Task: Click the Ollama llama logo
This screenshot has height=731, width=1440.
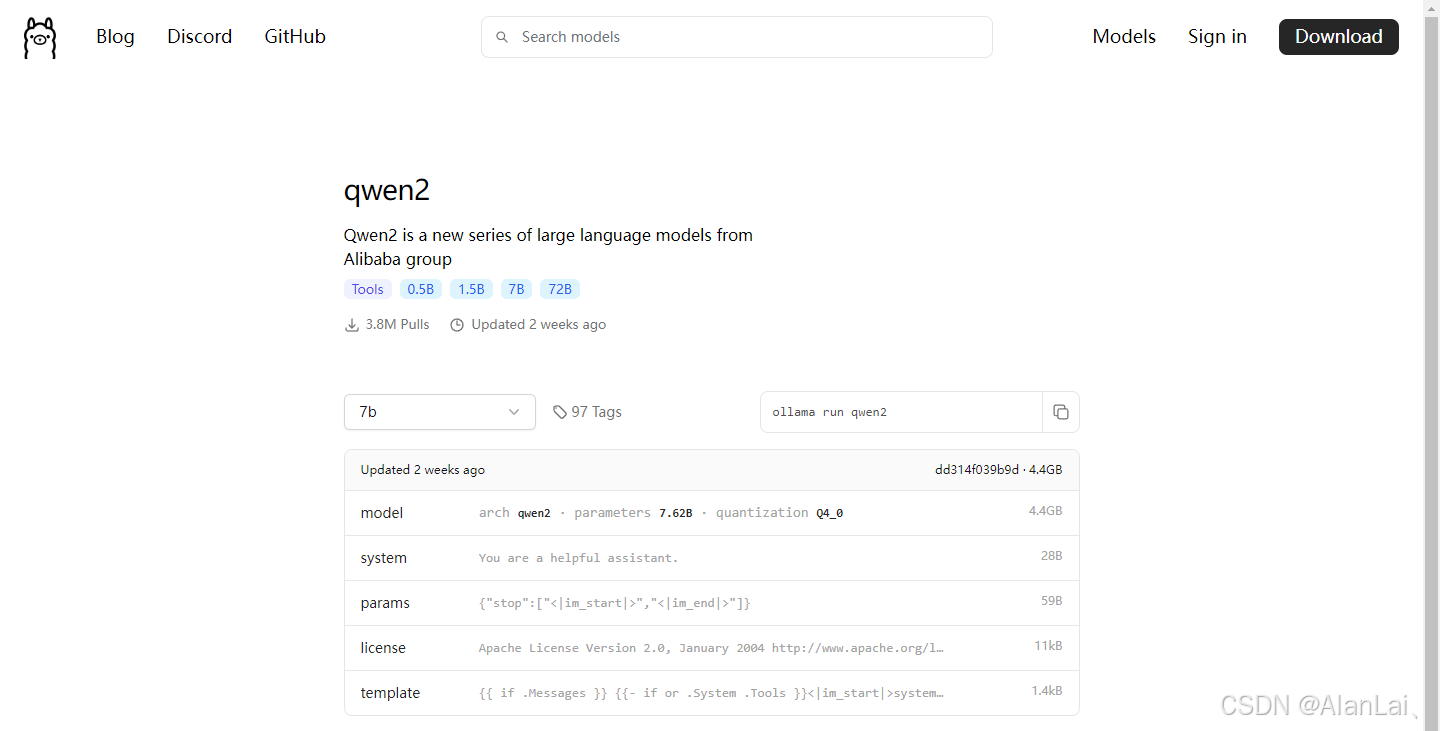Action: pyautogui.click(x=39, y=37)
